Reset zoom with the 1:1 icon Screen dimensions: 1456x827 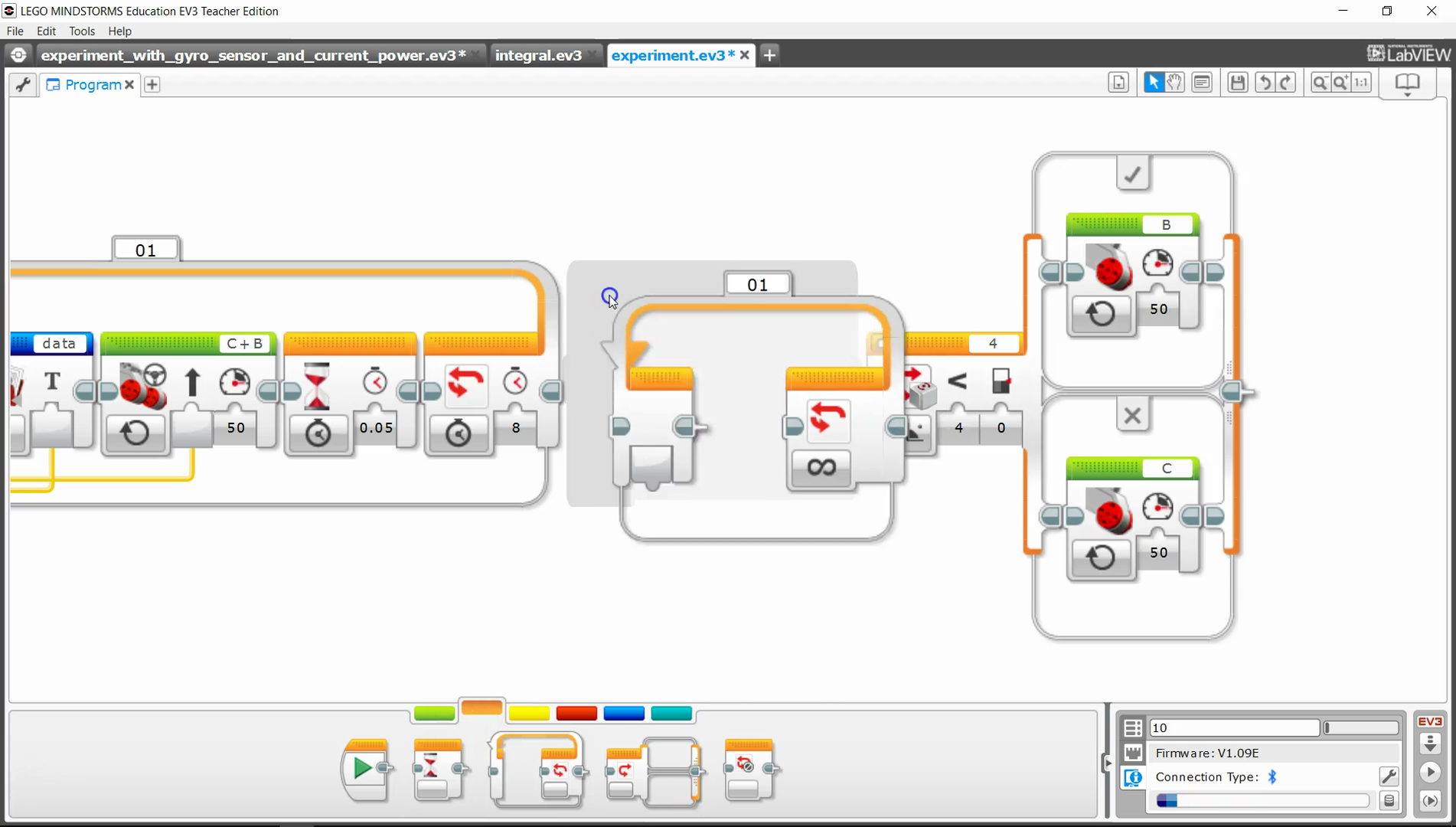(x=1361, y=82)
